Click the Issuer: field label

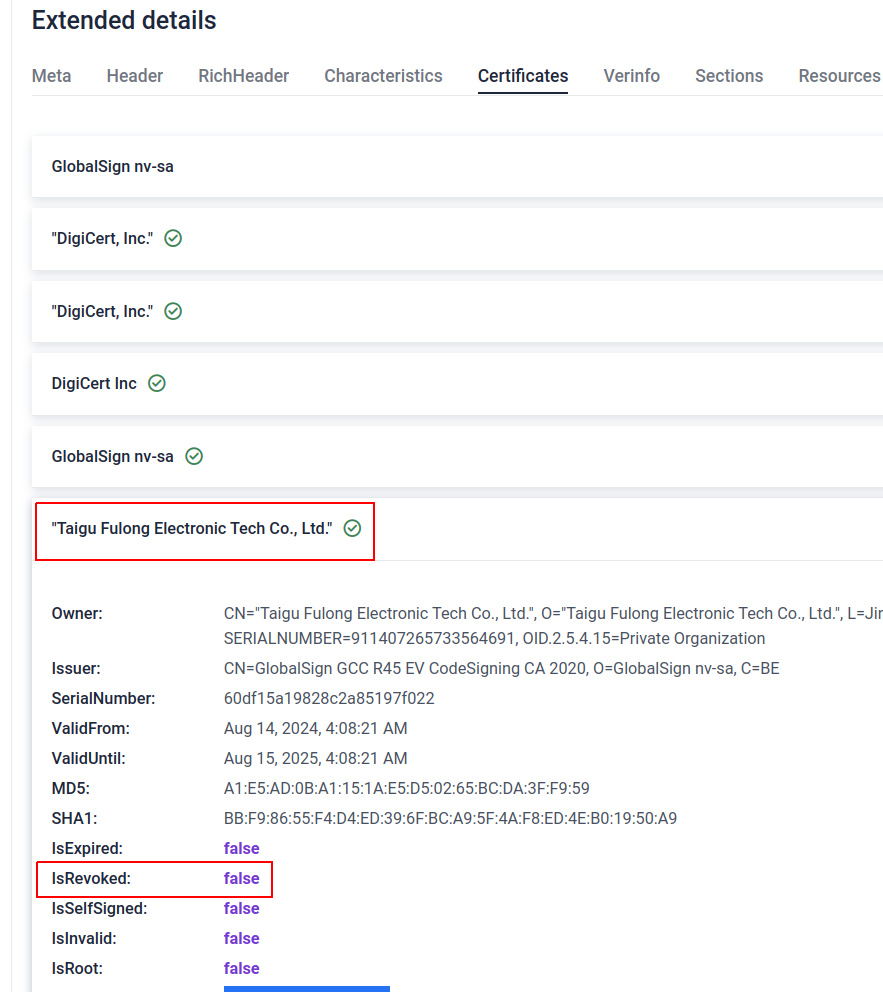click(76, 669)
